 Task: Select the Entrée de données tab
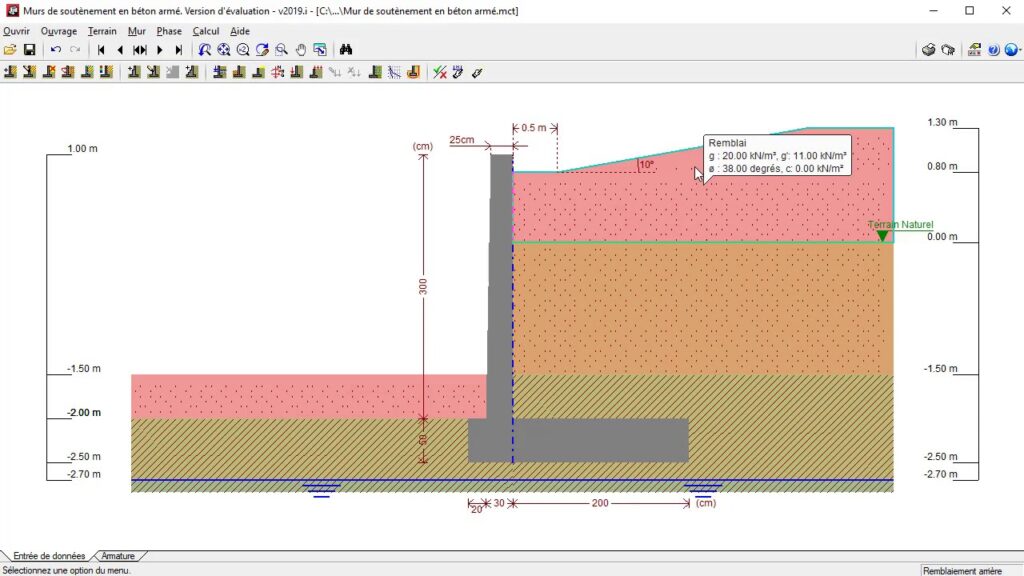[48, 556]
